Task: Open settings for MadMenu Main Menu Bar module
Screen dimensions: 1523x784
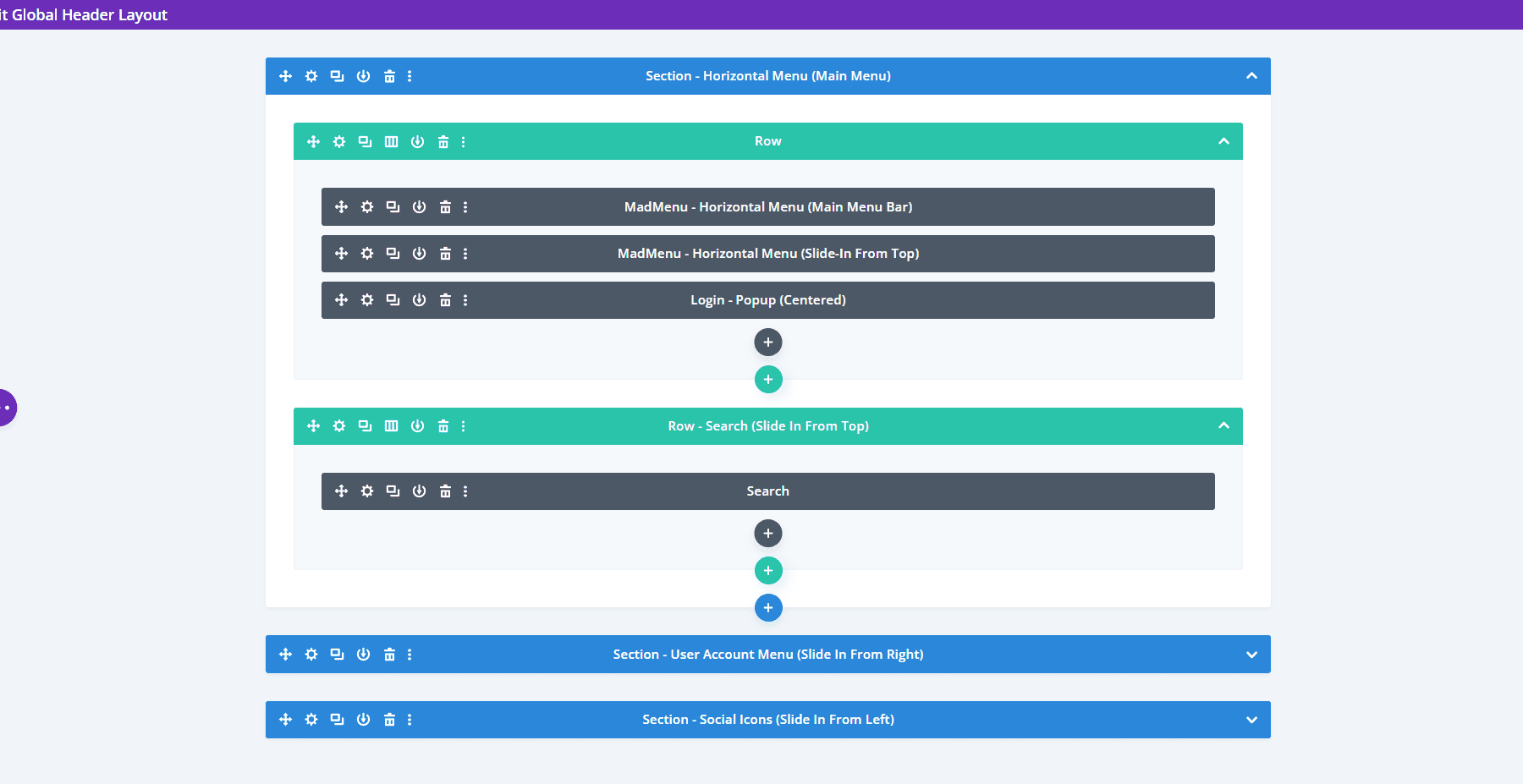Action: [367, 206]
